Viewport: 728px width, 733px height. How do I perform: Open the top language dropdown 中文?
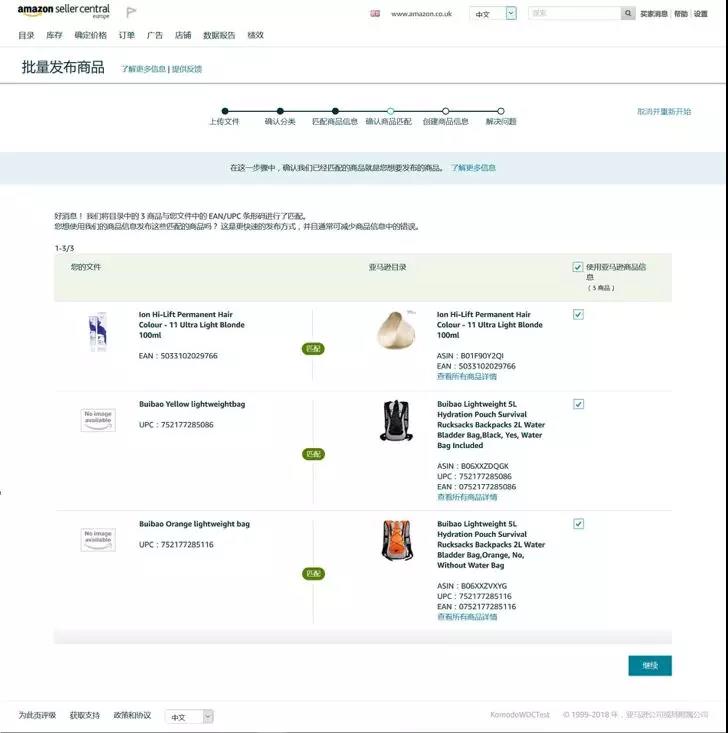493,14
